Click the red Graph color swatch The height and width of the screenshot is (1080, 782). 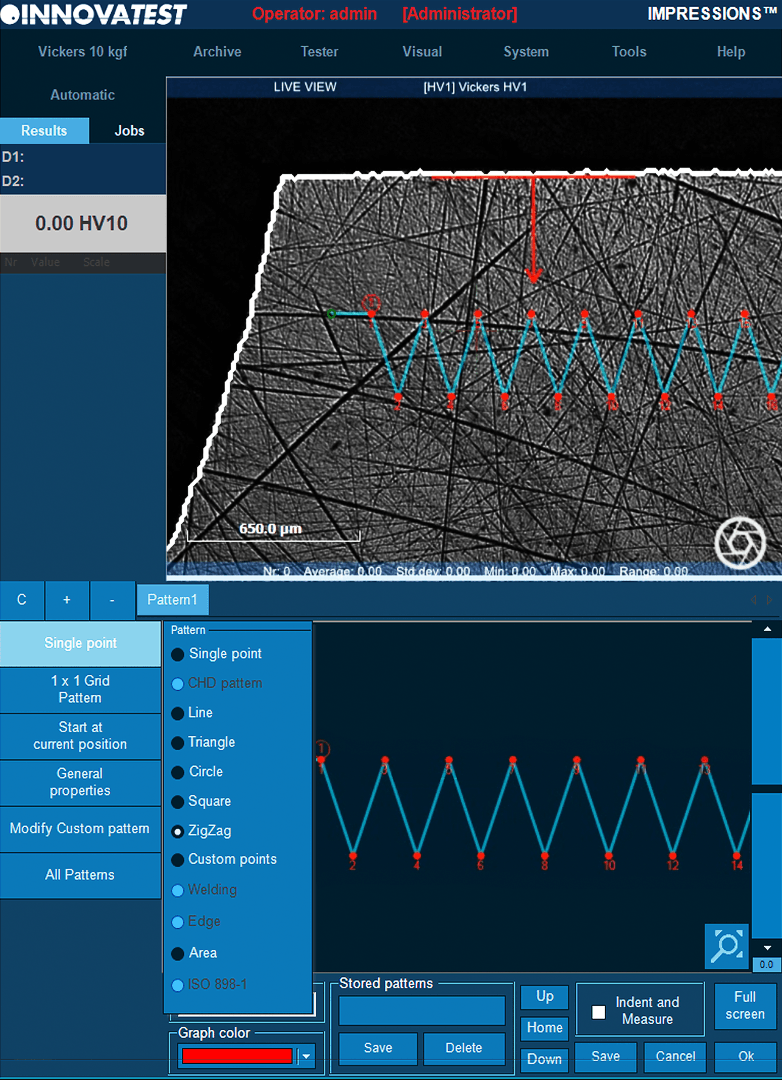(x=236, y=1056)
